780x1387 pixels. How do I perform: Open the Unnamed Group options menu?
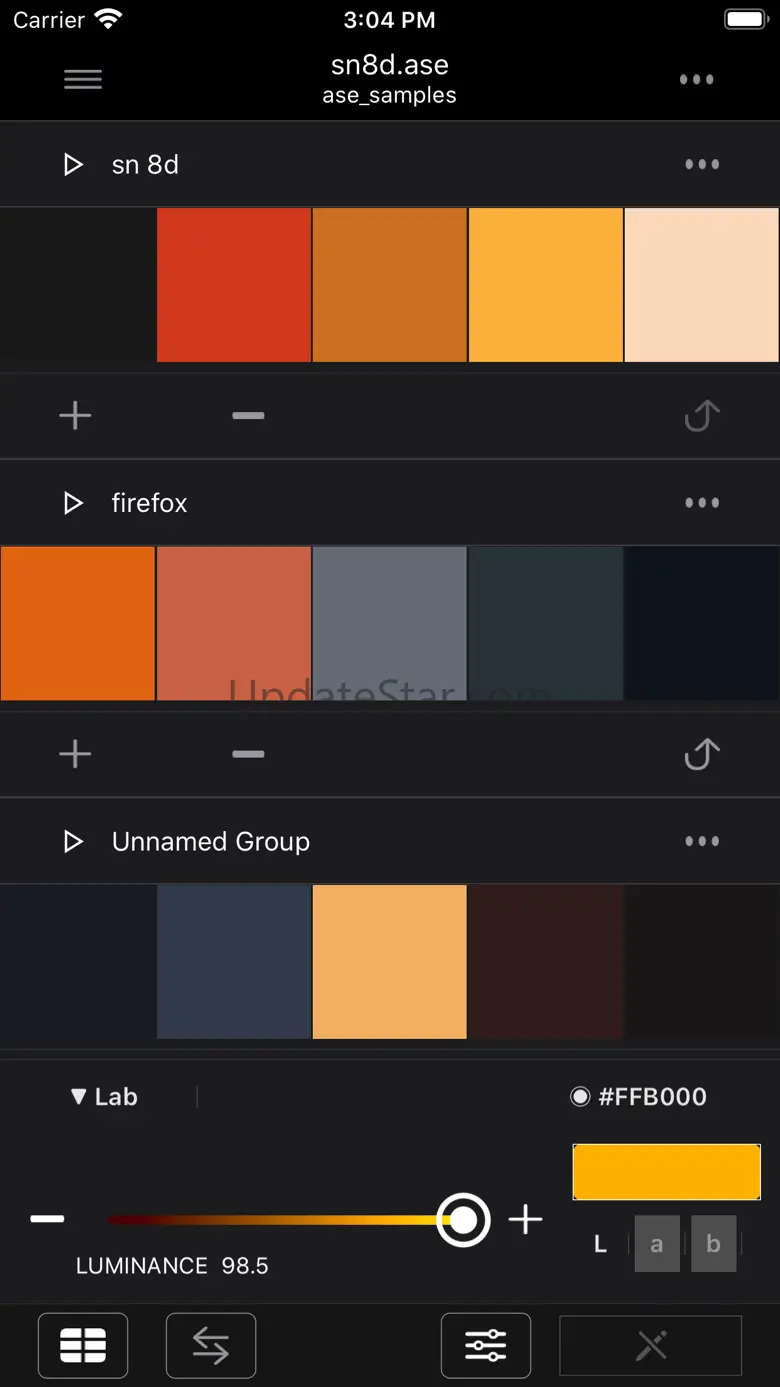tap(701, 842)
